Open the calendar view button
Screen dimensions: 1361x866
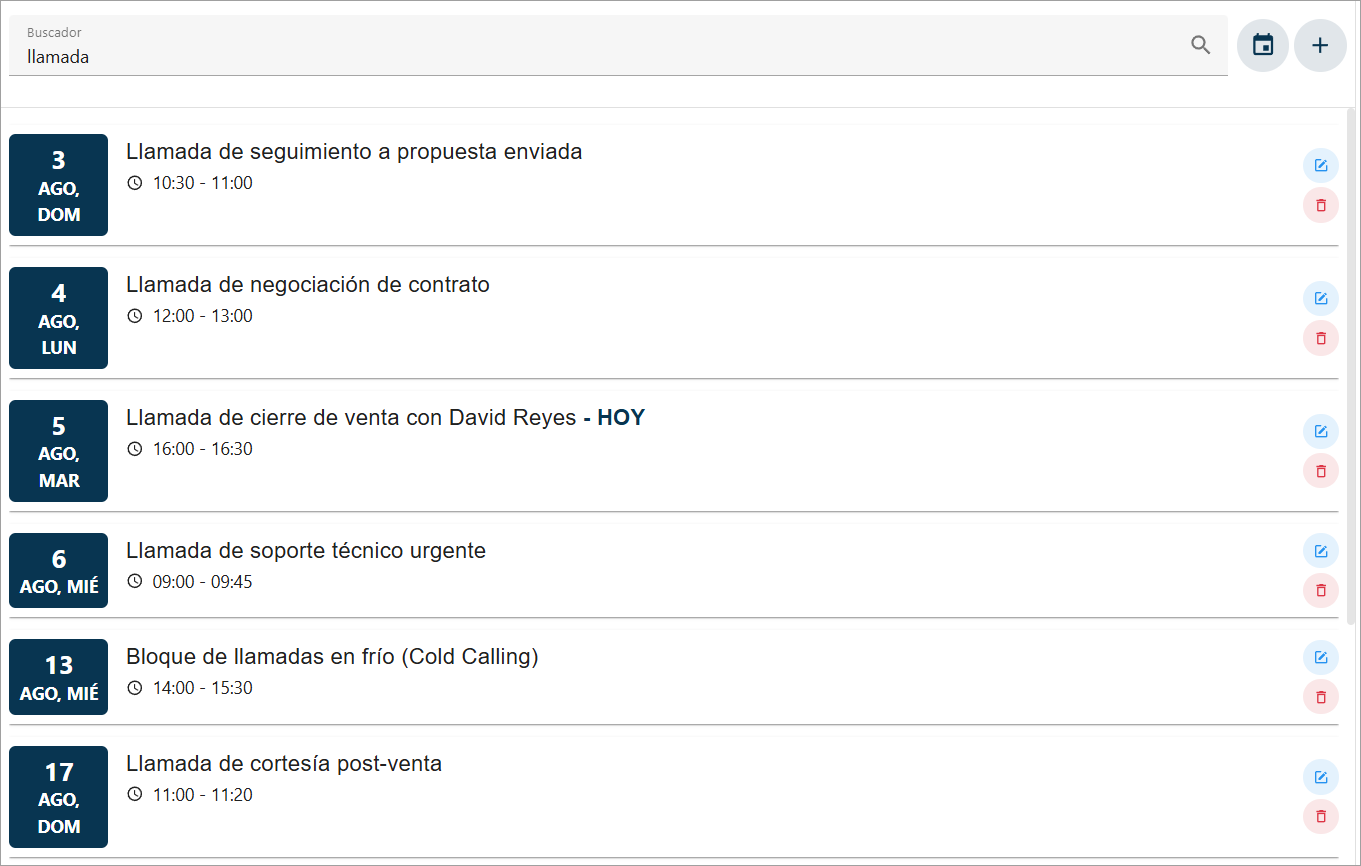tap(1263, 46)
